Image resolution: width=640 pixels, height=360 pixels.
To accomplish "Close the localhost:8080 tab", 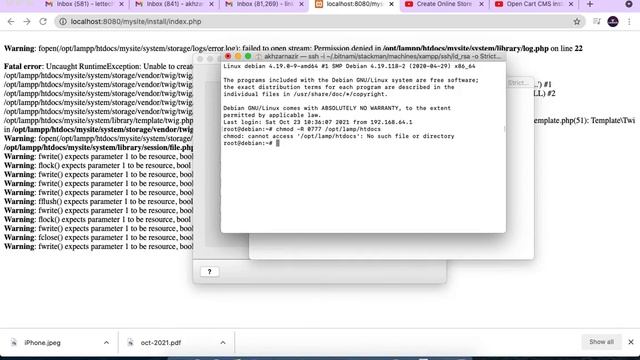I will [x=391, y=4].
